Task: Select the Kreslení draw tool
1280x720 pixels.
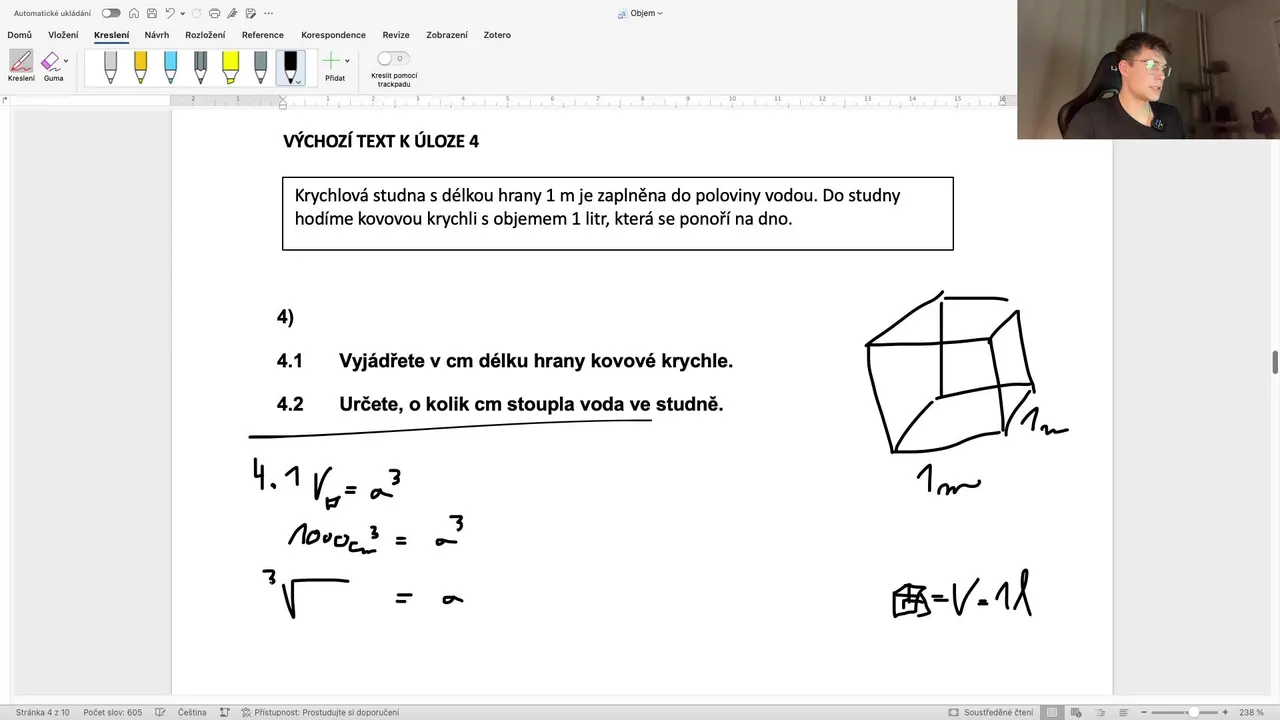Action: tap(21, 67)
